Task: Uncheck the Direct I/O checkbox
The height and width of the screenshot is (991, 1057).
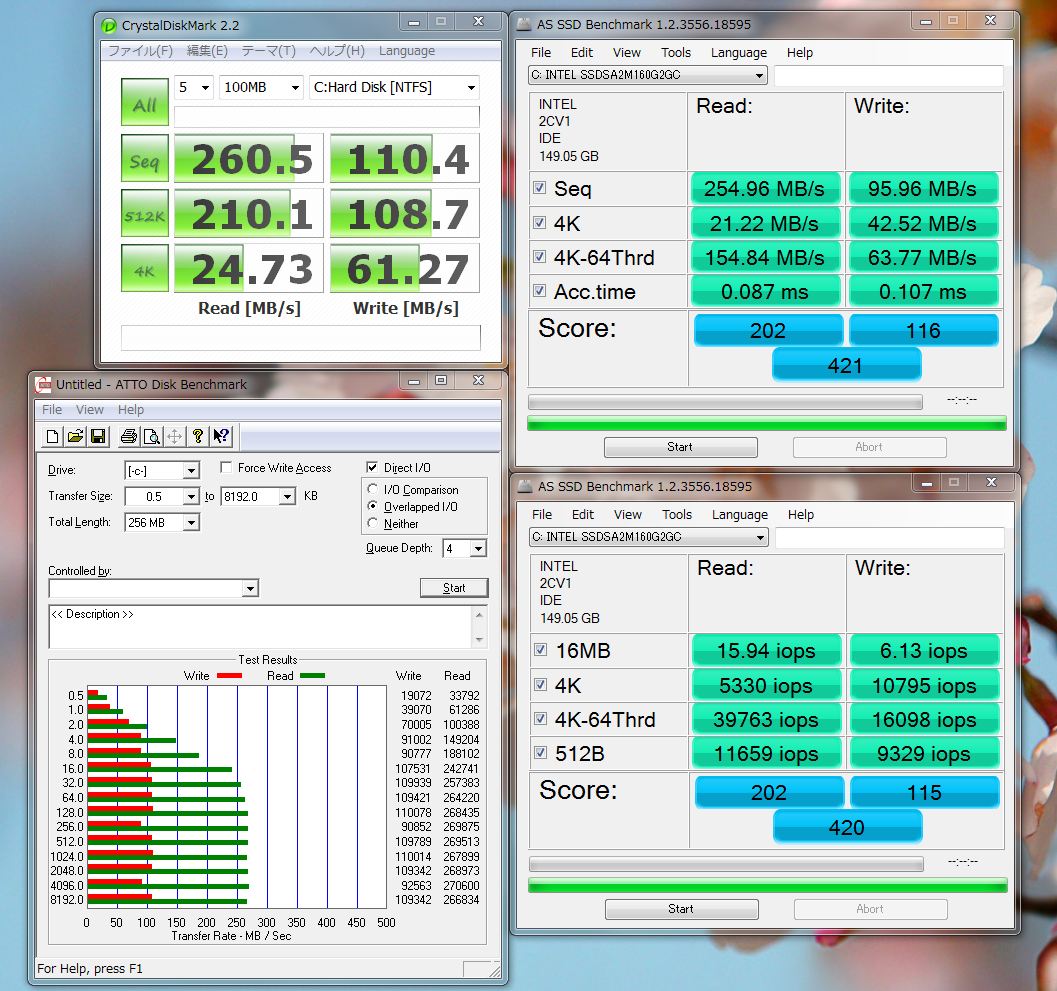Action: pos(371,467)
